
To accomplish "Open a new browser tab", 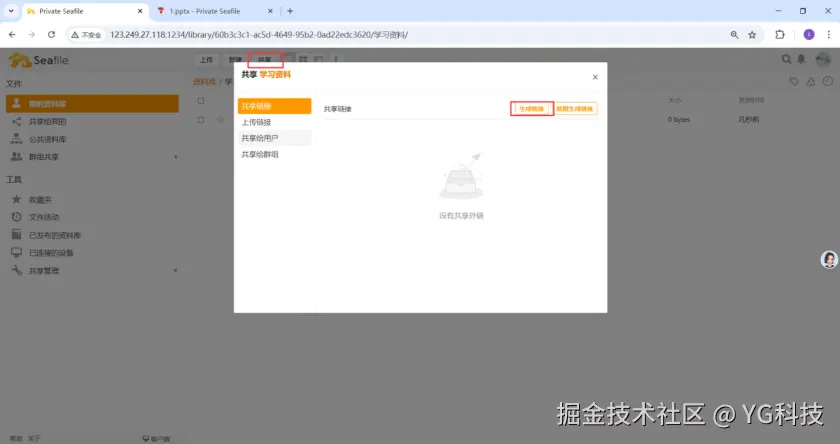I will (290, 11).
